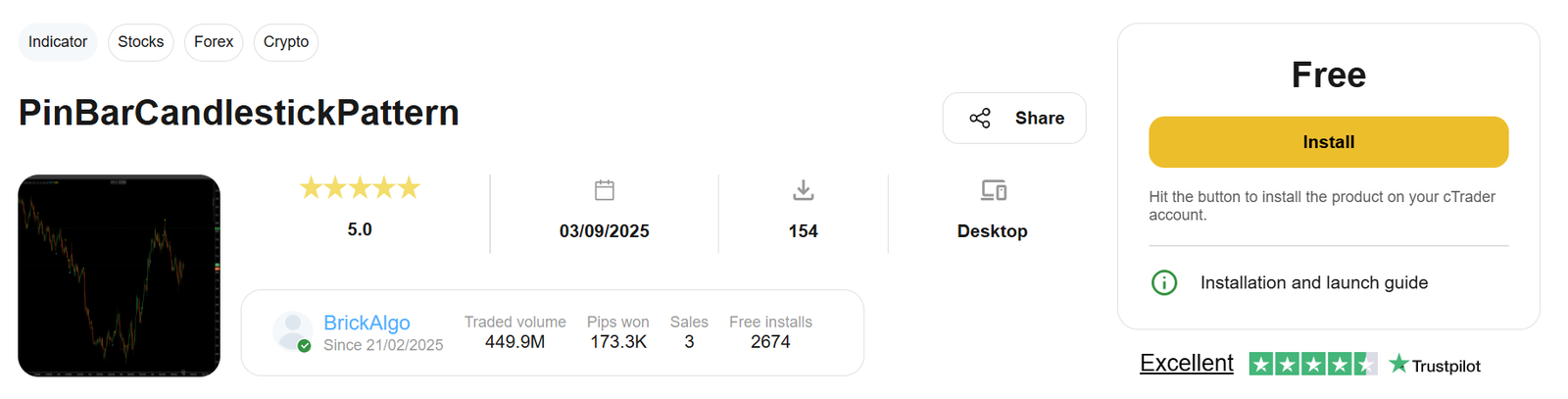Open the chart preview thumbnail
The height and width of the screenshot is (399, 1568).
[x=120, y=275]
